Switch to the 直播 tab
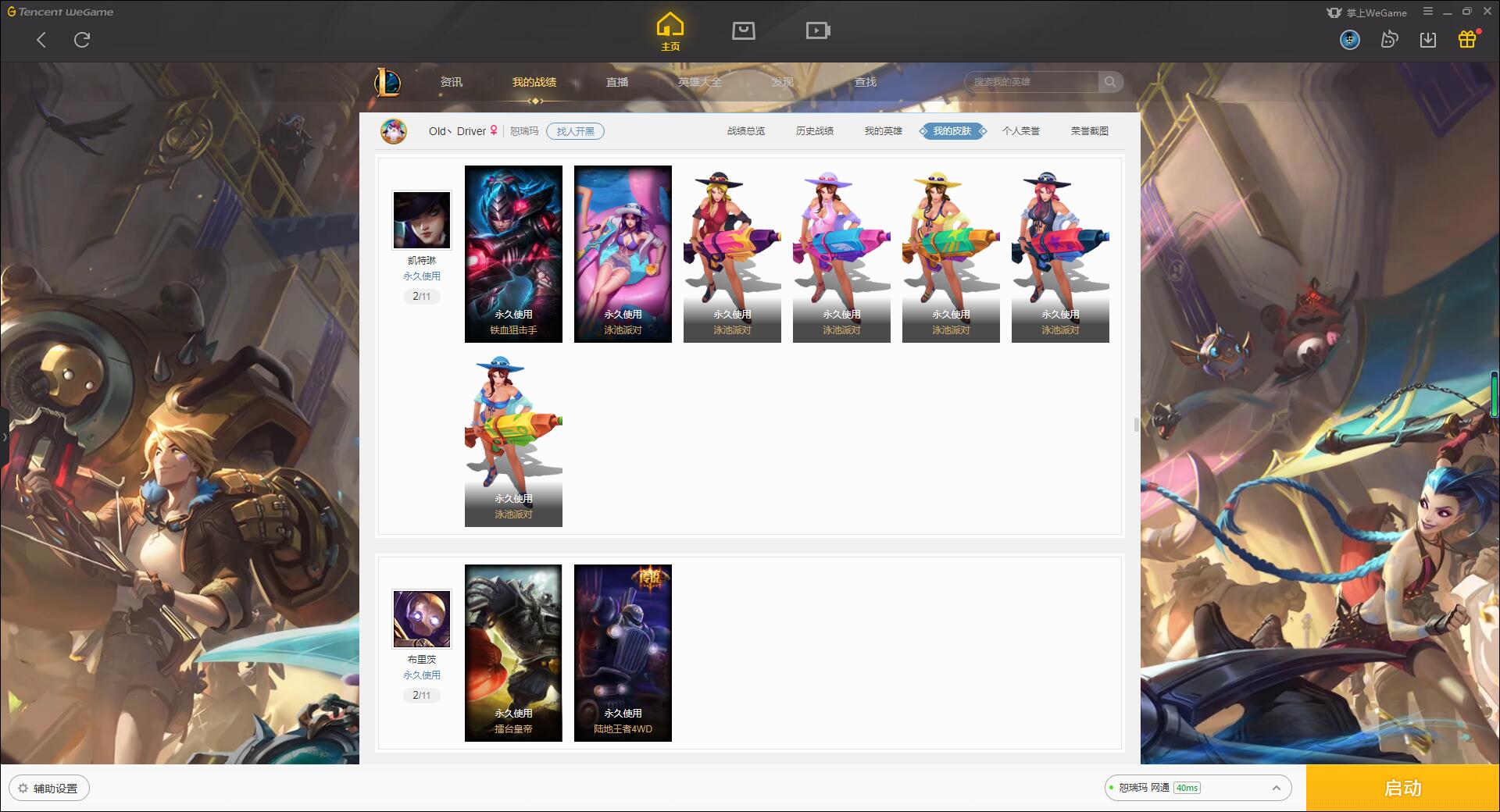 [617, 82]
